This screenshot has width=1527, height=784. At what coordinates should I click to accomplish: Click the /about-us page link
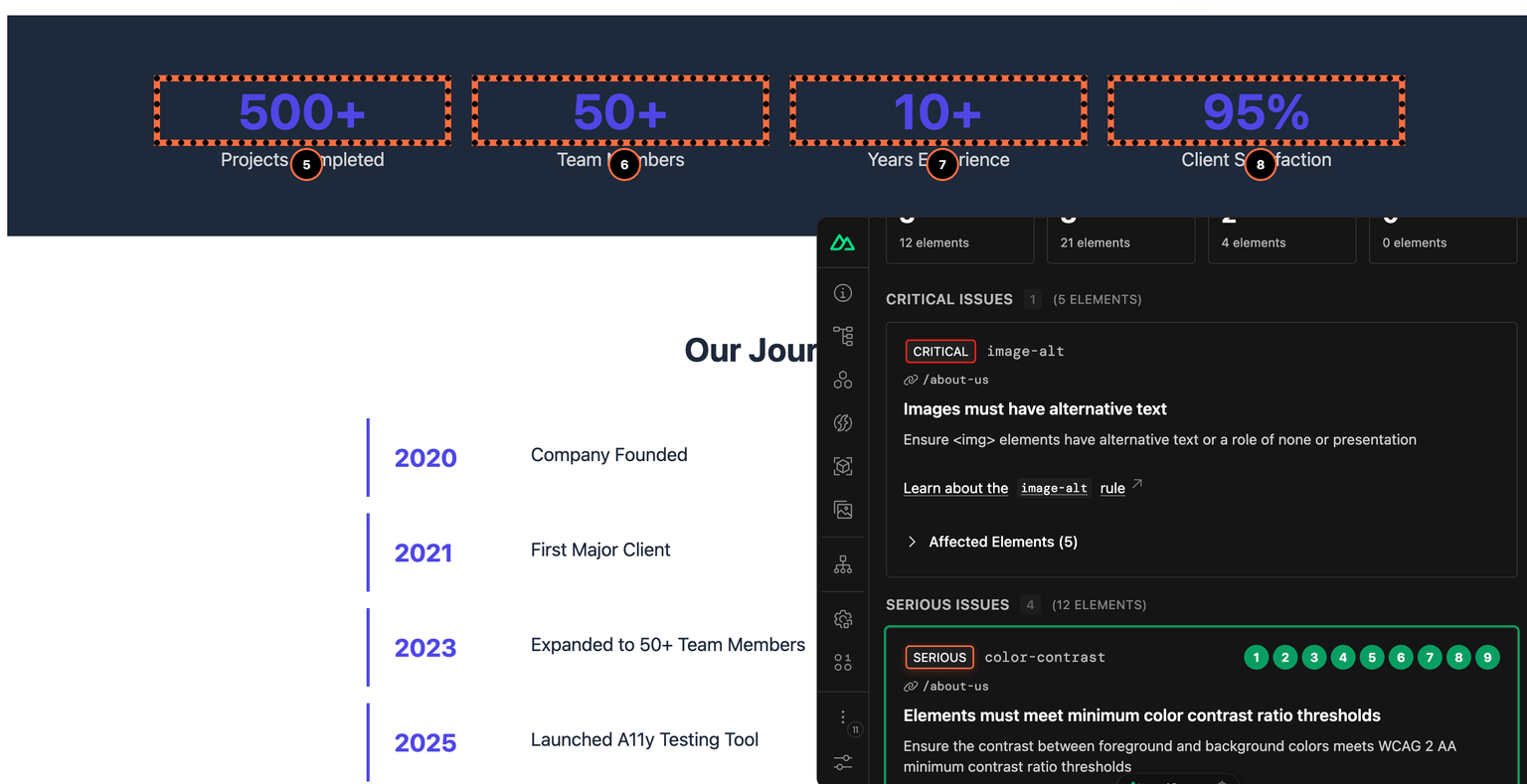pyautogui.click(x=955, y=379)
